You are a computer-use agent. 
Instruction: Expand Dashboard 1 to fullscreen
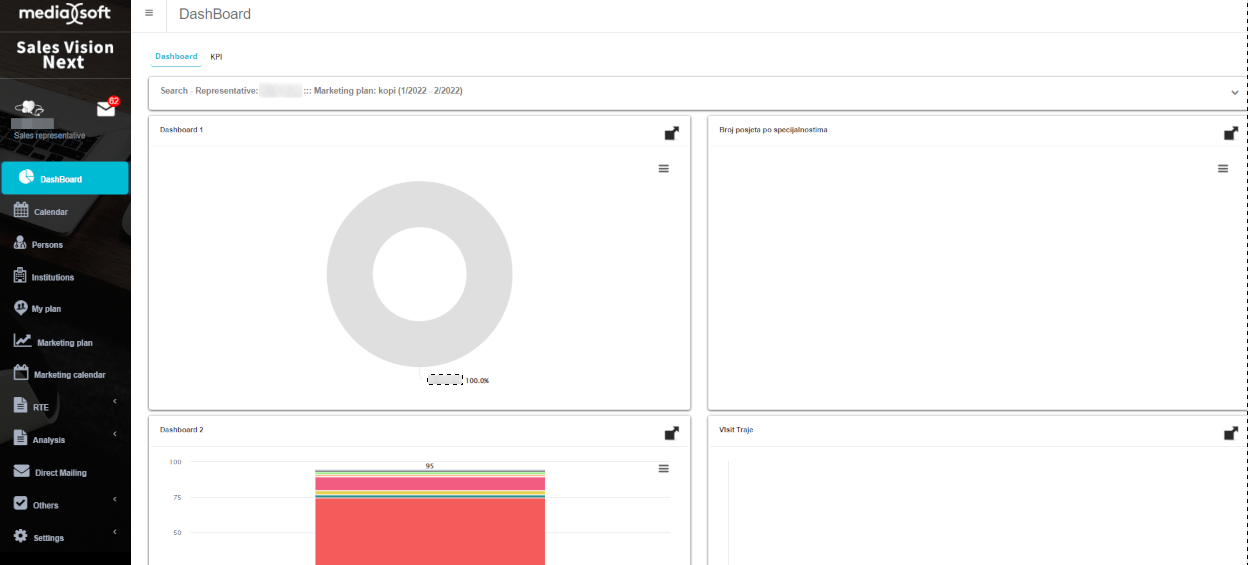coord(672,133)
